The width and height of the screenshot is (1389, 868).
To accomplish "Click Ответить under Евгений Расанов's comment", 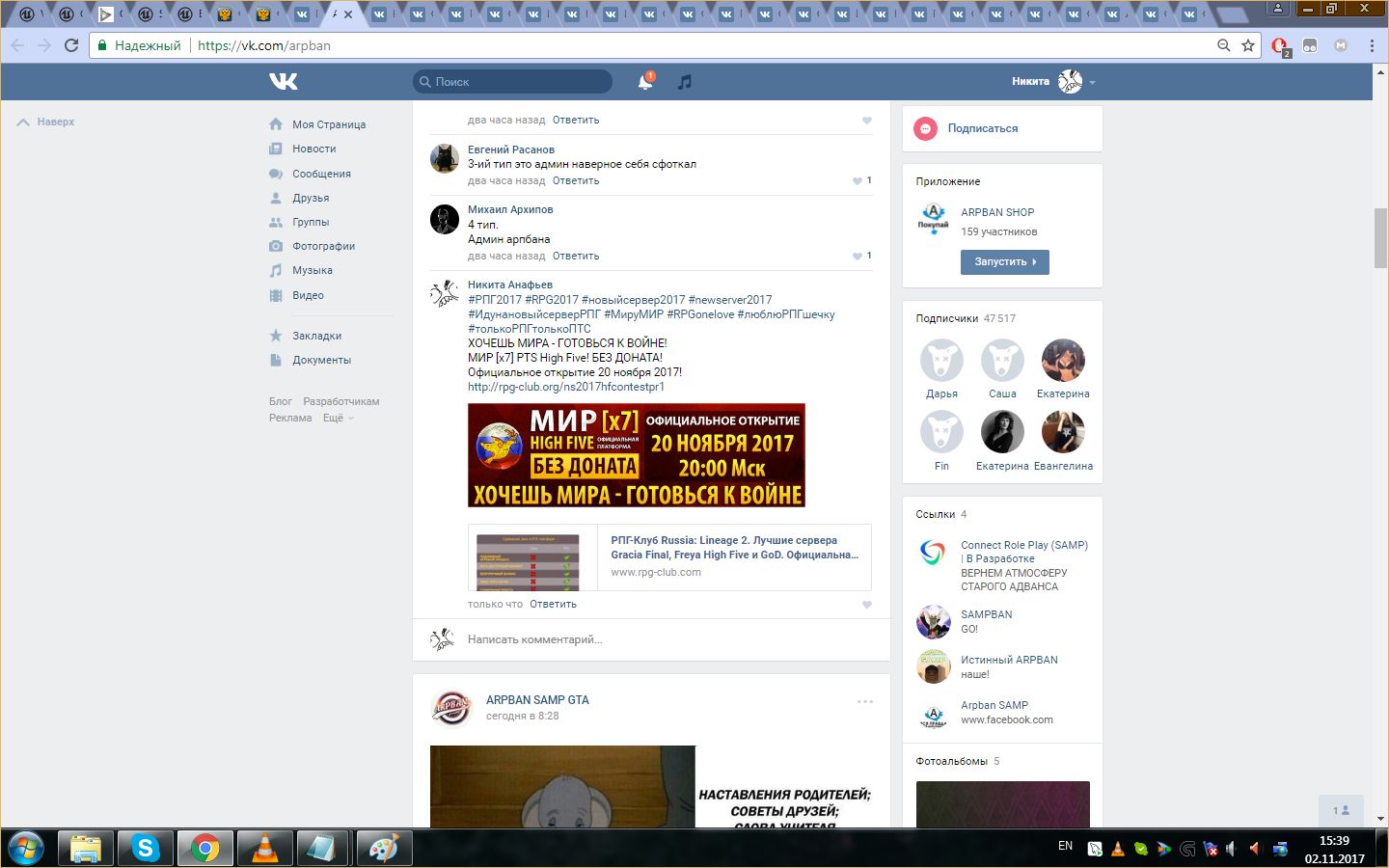I will 576,181.
